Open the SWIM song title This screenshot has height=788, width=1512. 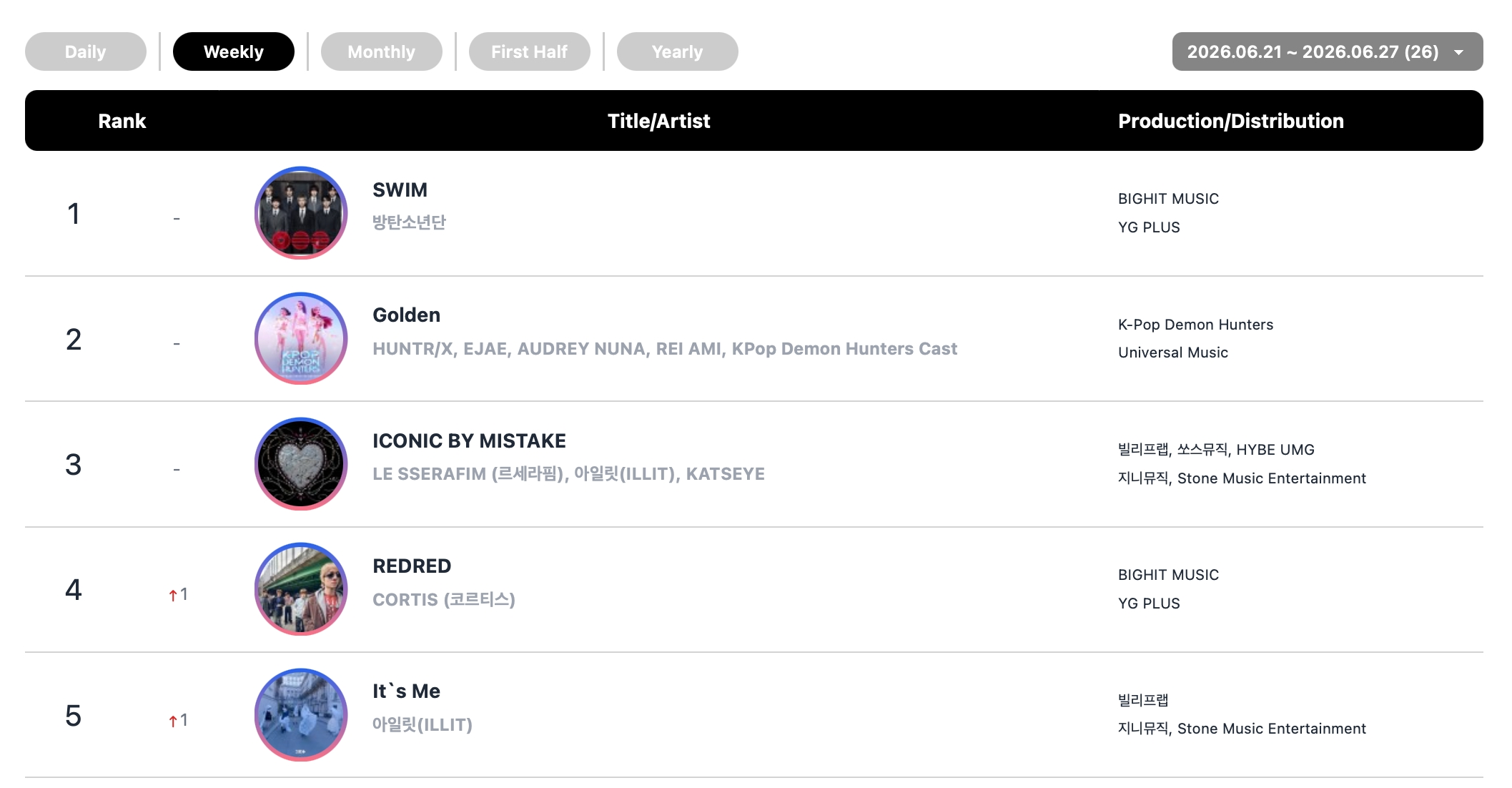[x=400, y=190]
